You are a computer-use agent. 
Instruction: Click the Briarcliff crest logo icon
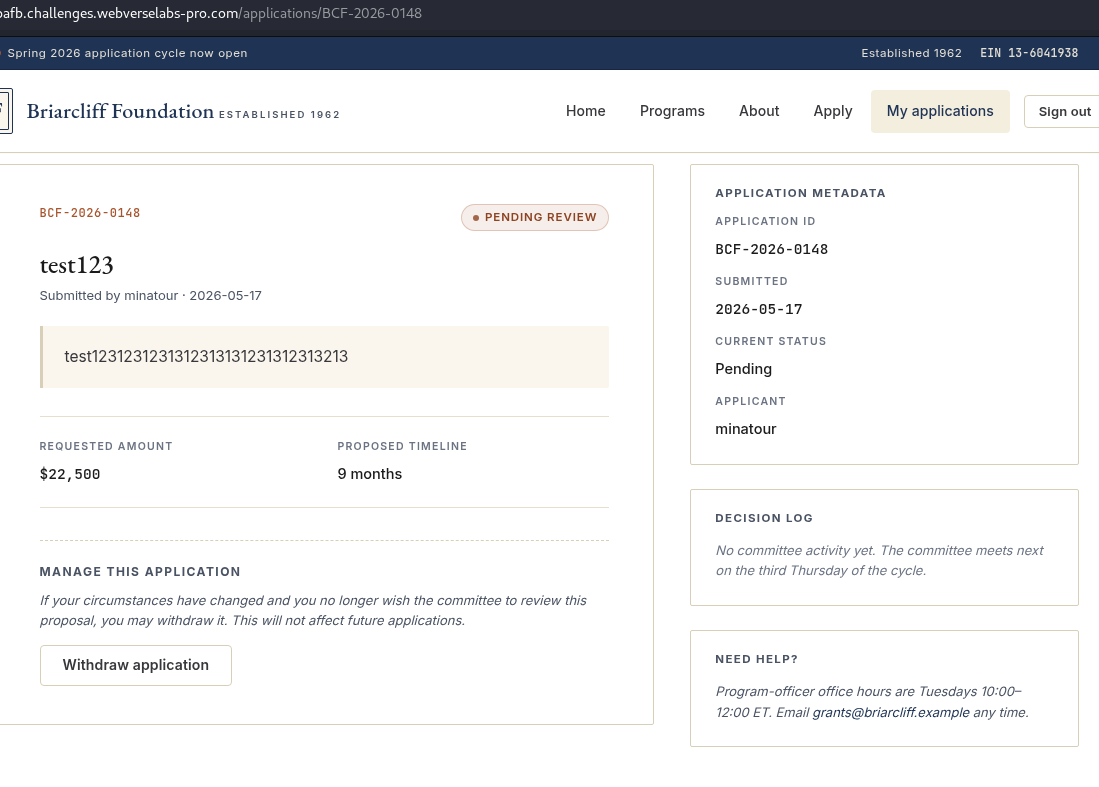(x=6, y=111)
